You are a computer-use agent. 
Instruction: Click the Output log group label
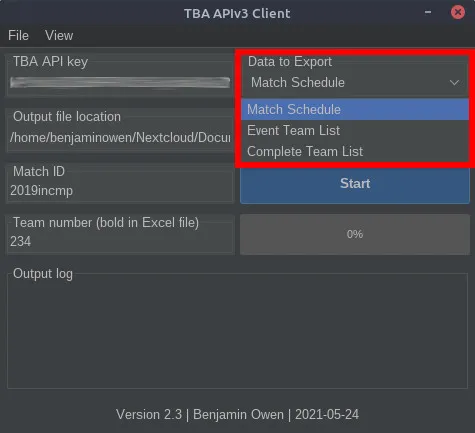point(43,274)
